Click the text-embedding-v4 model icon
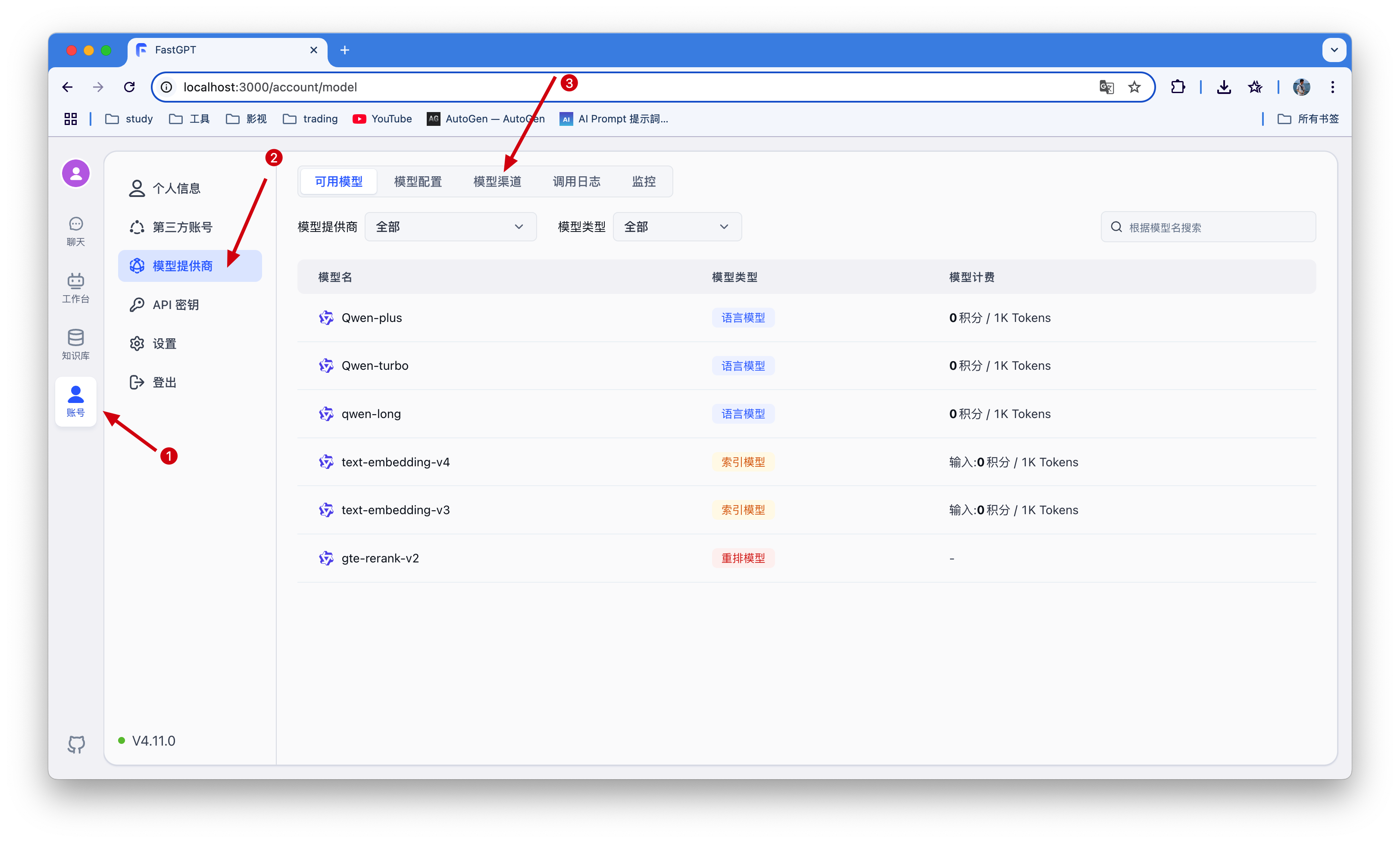Screen dimensions: 1400x843 coord(326,462)
